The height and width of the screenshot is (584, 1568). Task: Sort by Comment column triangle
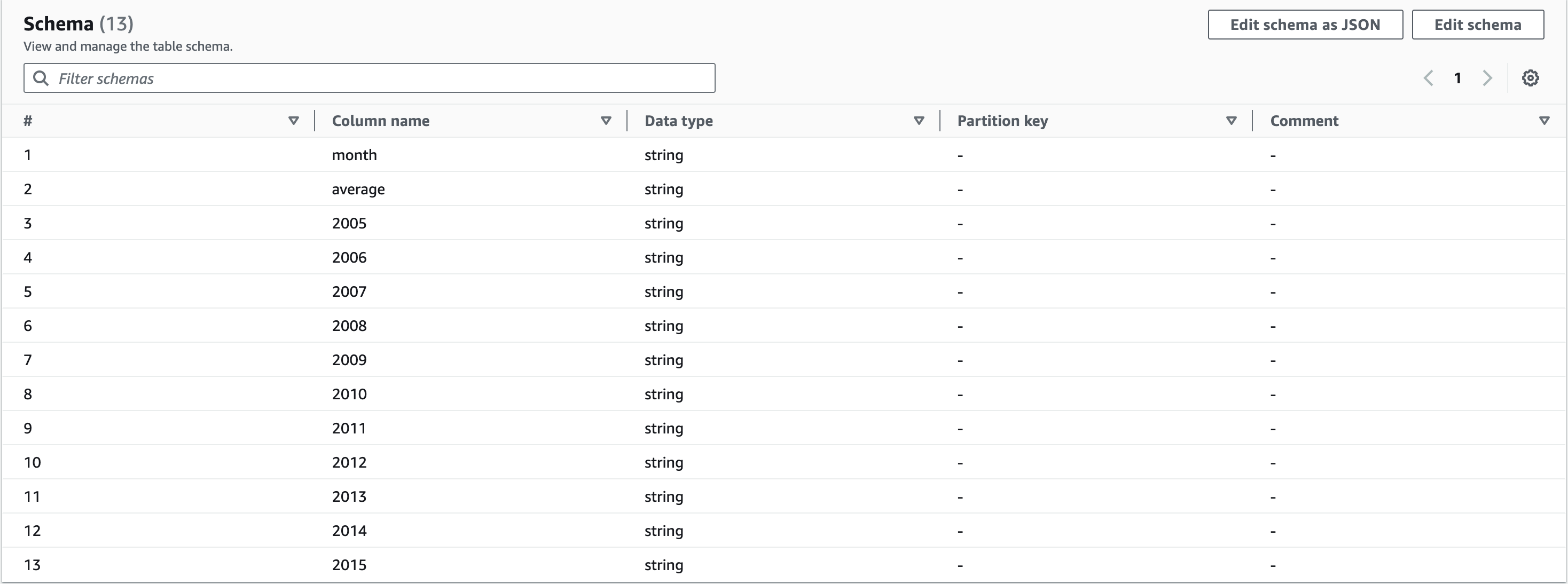click(x=1545, y=121)
